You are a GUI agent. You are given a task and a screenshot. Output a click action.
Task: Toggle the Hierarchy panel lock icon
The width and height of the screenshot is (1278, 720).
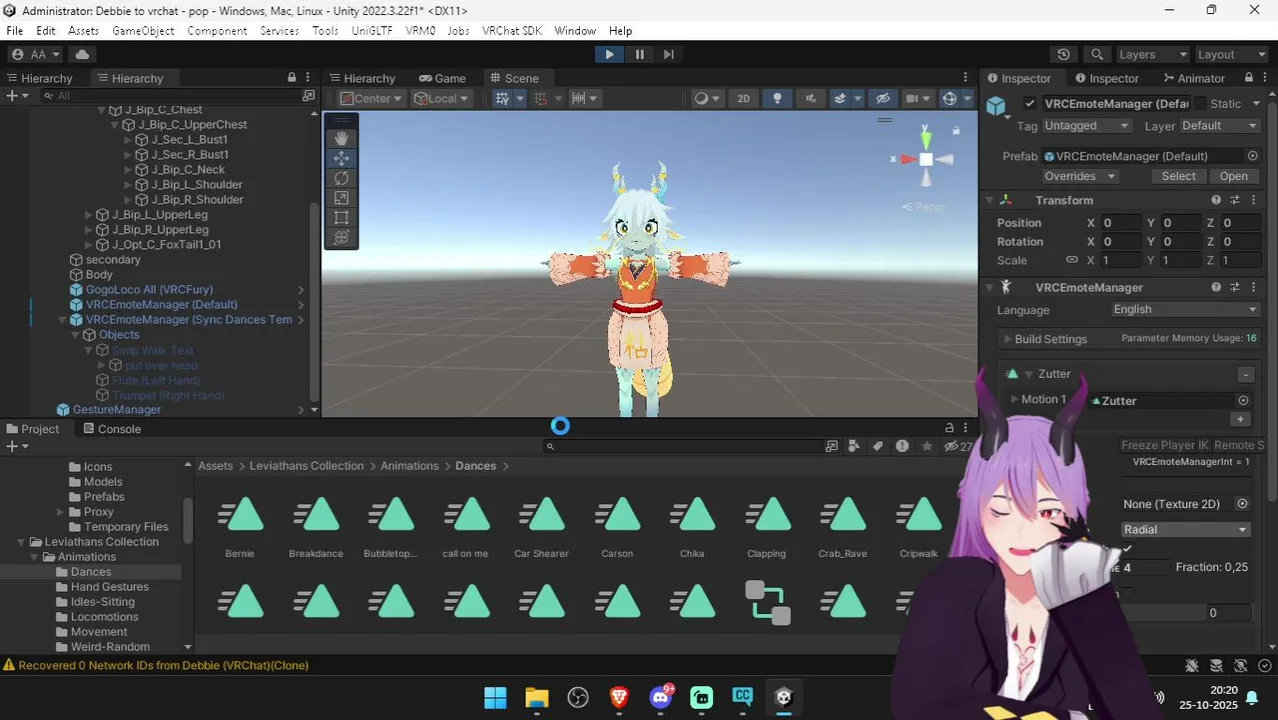point(292,77)
